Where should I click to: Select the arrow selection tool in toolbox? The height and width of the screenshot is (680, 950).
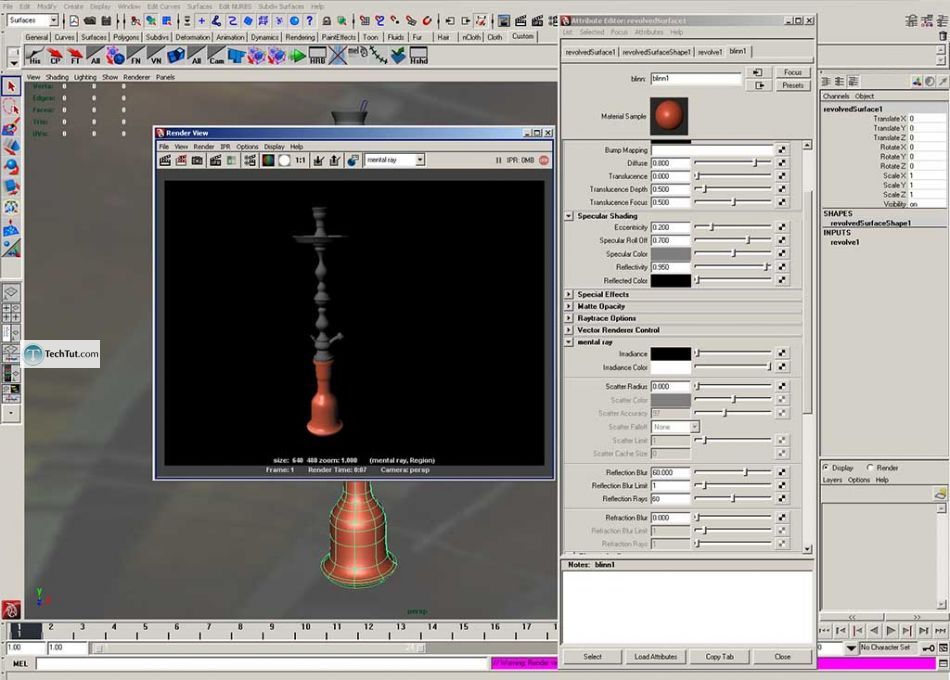click(11, 87)
